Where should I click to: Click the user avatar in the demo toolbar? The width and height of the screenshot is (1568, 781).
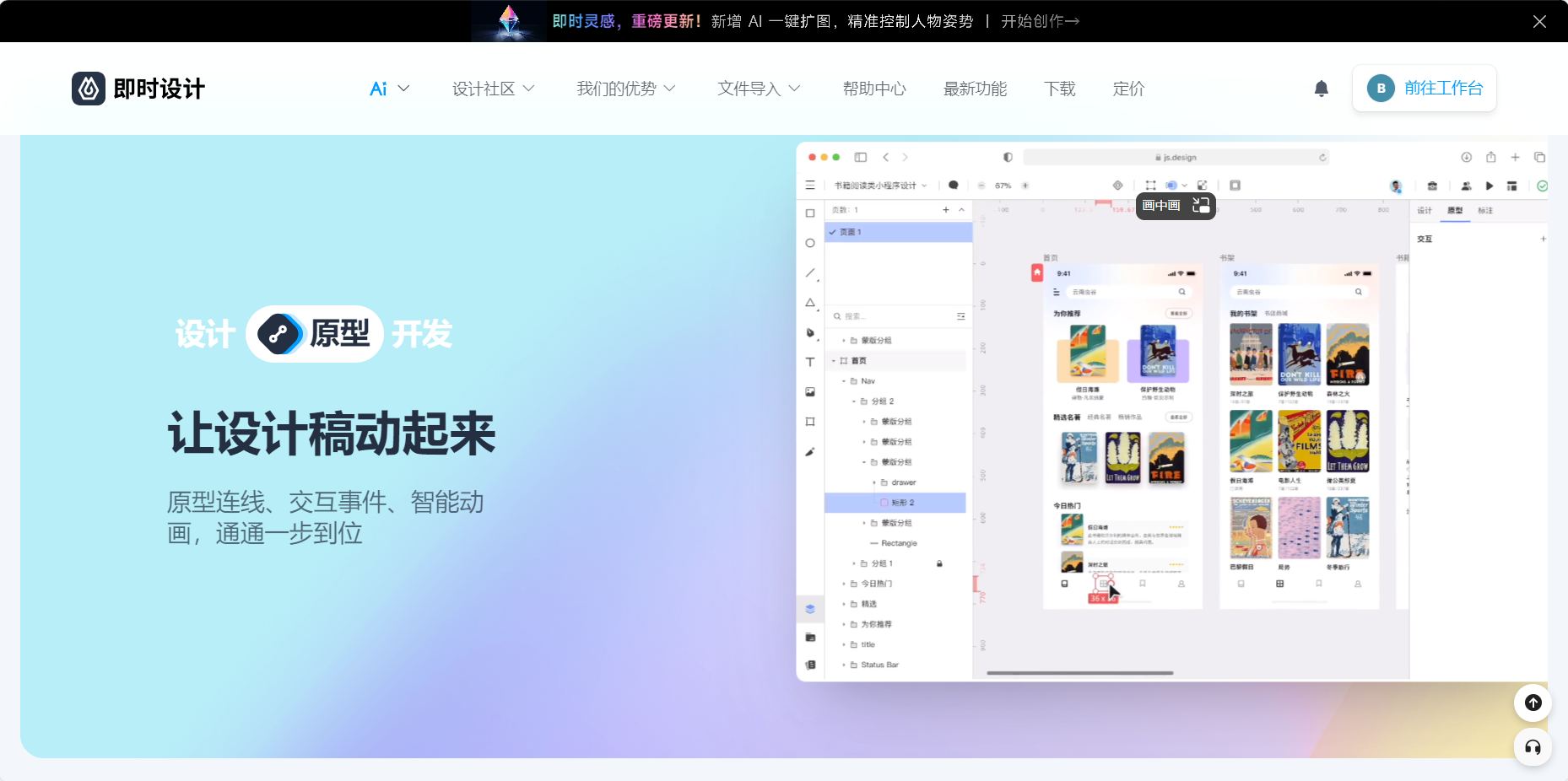coord(1396,186)
